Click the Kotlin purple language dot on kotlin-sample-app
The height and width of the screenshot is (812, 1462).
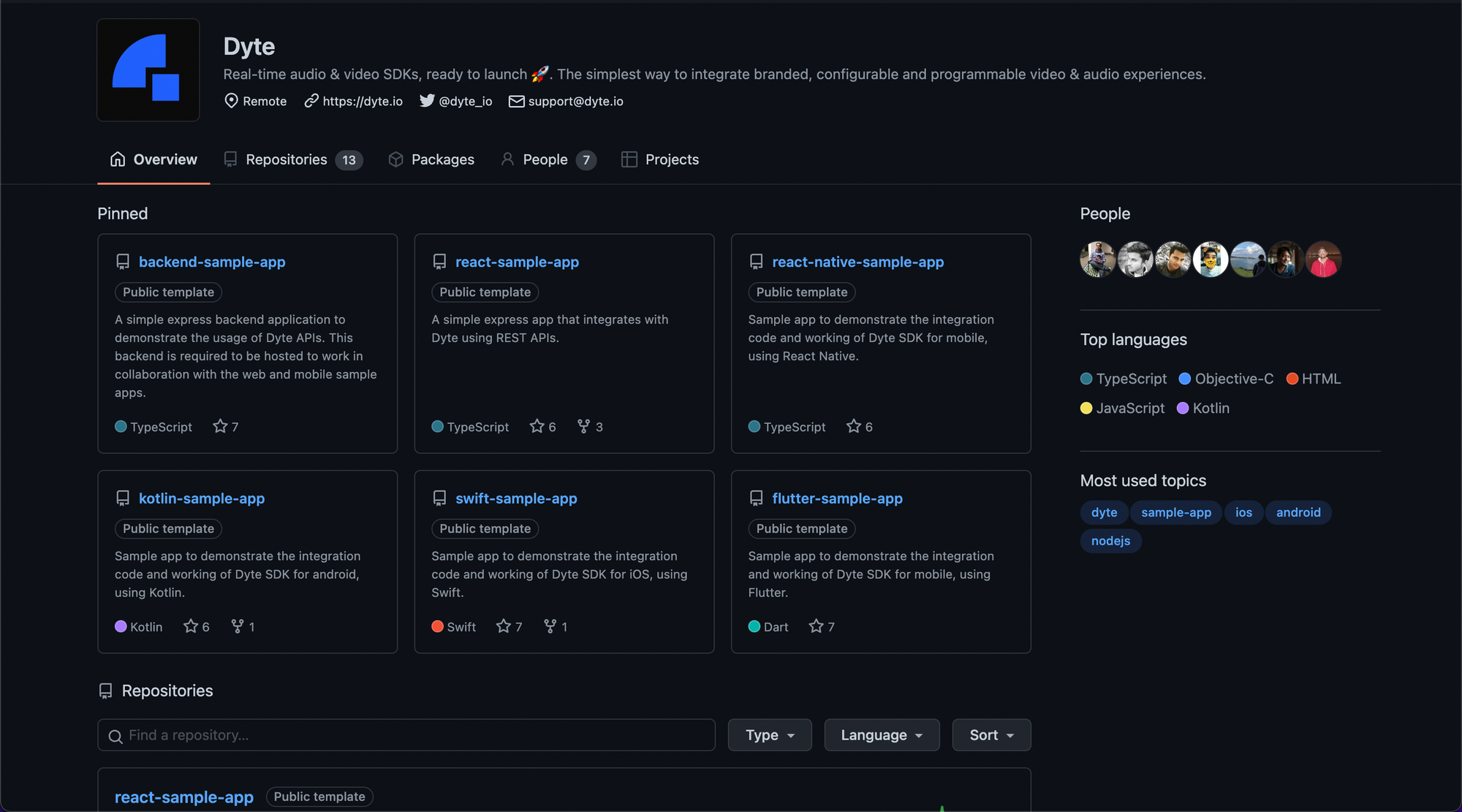point(121,626)
